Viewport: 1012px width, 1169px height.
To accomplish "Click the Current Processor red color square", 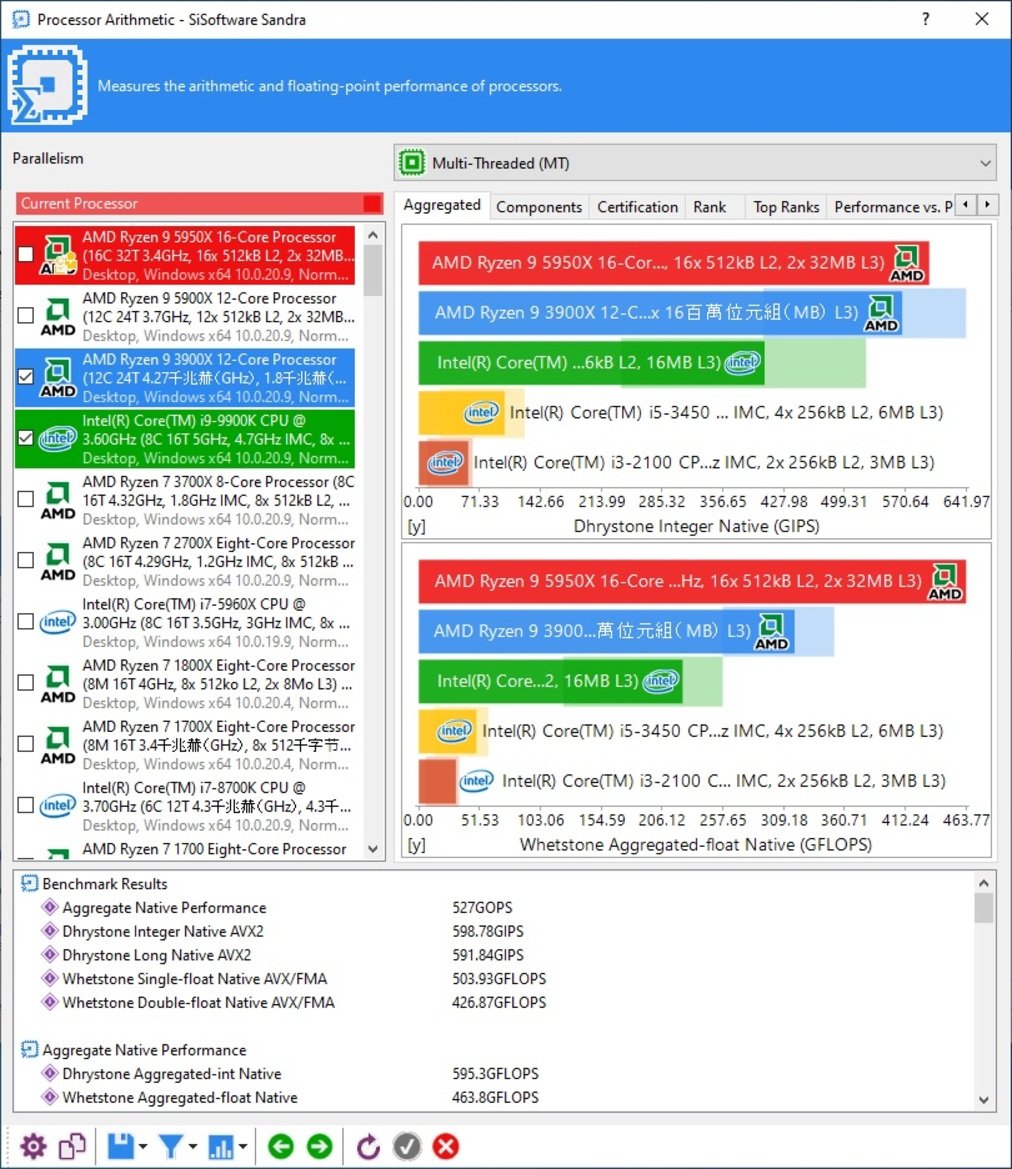I will (371, 204).
